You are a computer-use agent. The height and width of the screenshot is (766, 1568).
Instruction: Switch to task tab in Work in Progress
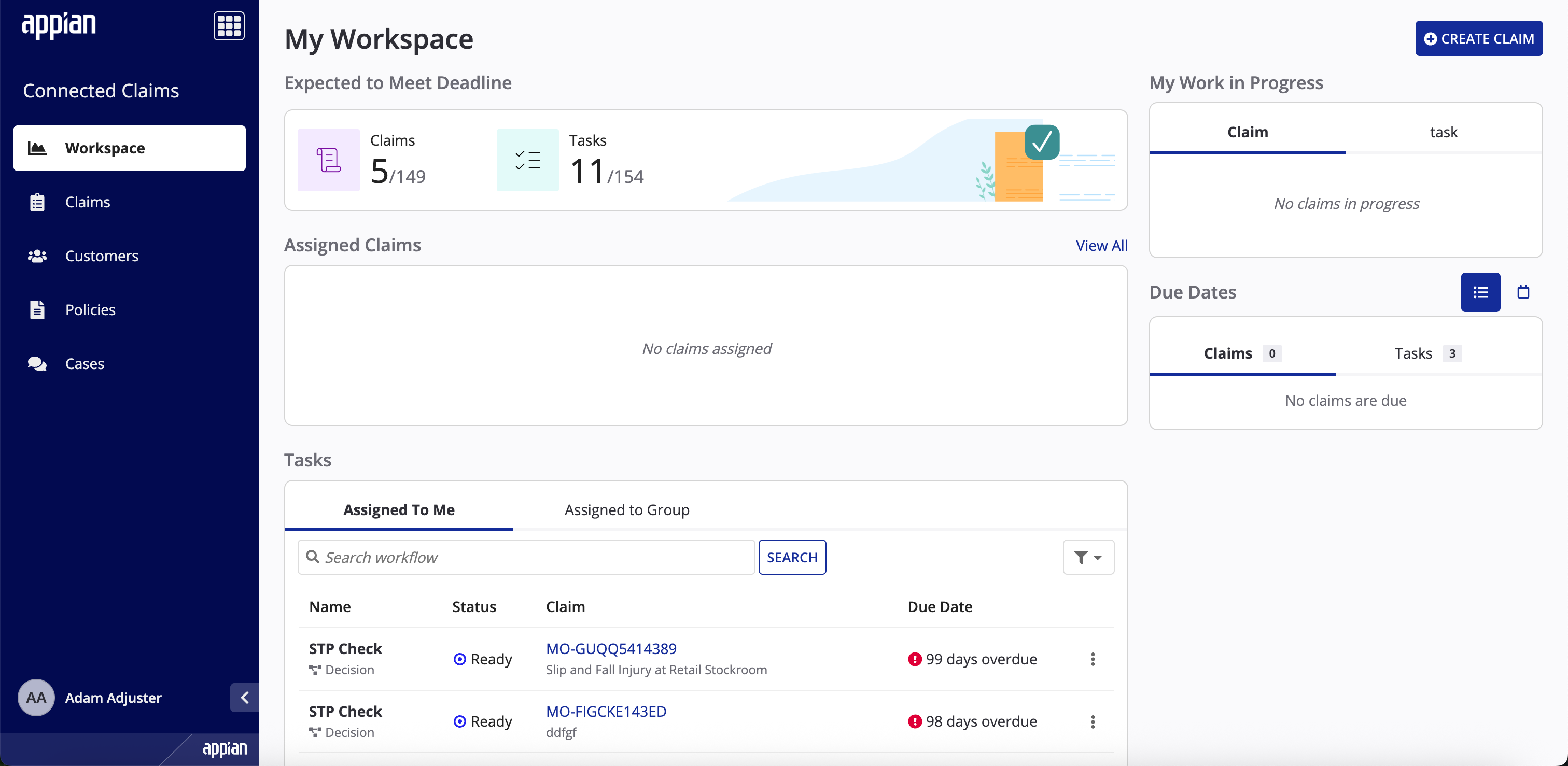(x=1443, y=132)
